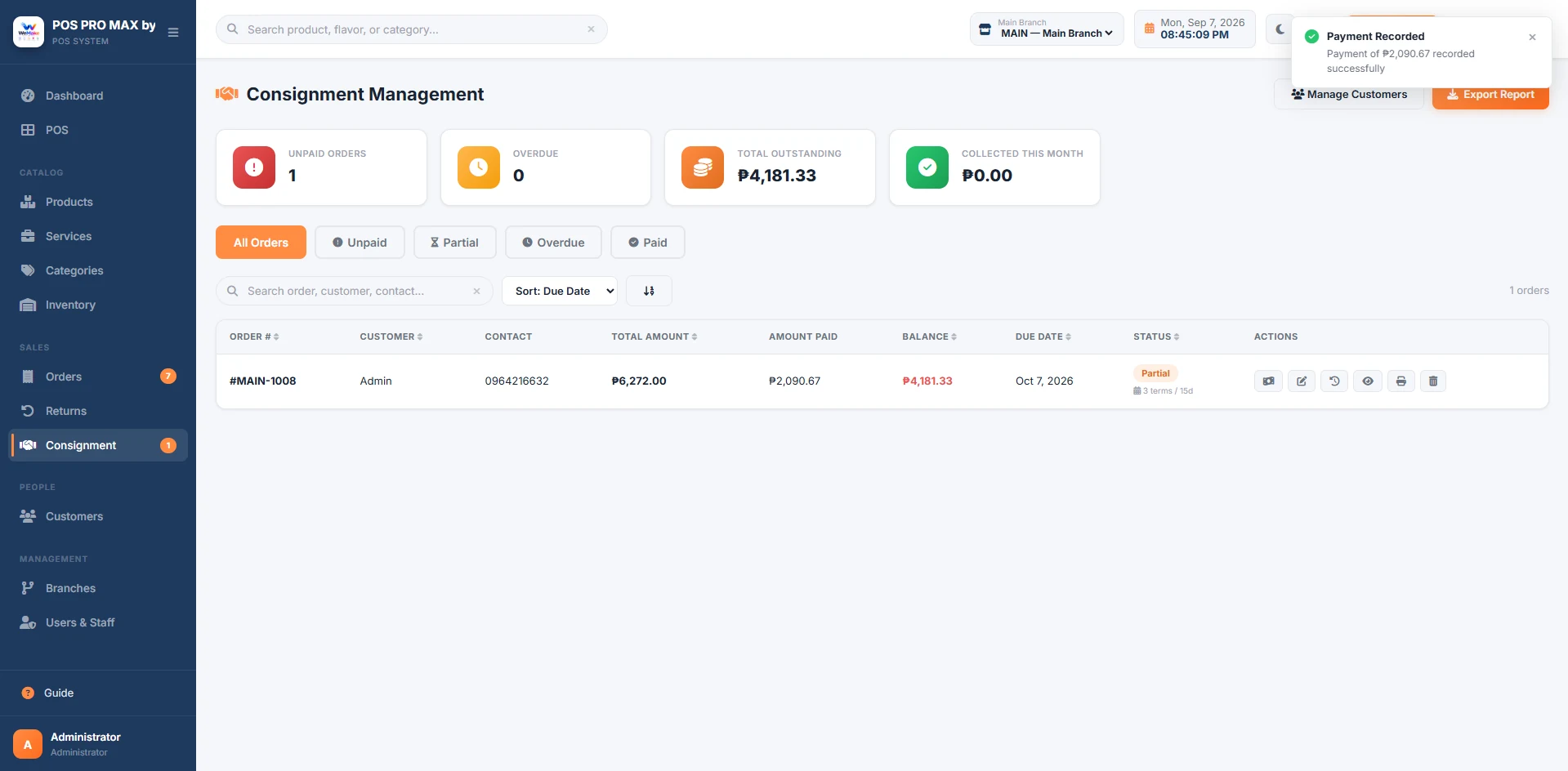Click the Partial status badge
This screenshot has width=1568, height=771.
click(x=1155, y=373)
